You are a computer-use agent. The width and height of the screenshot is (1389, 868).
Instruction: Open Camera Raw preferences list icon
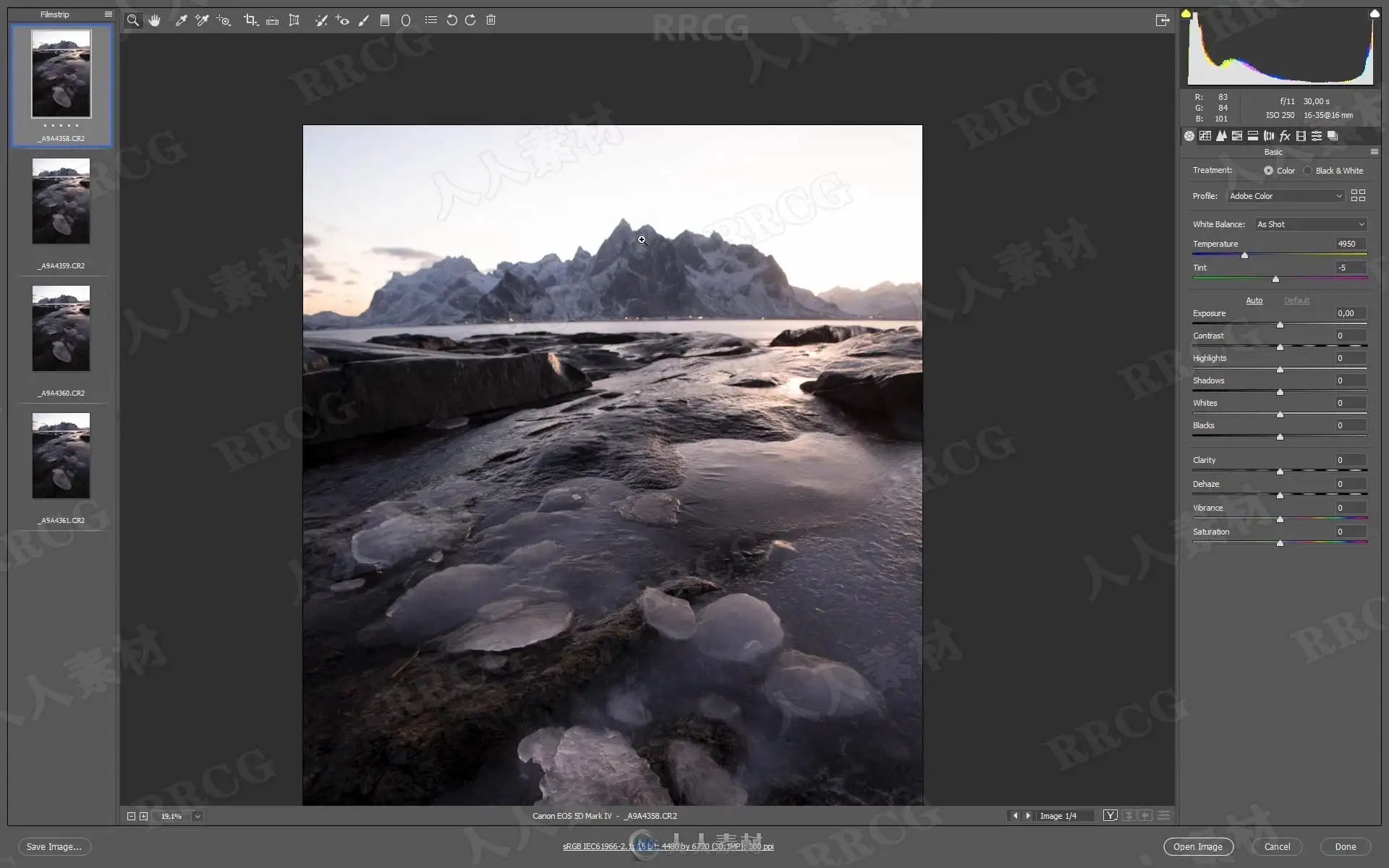(431, 20)
